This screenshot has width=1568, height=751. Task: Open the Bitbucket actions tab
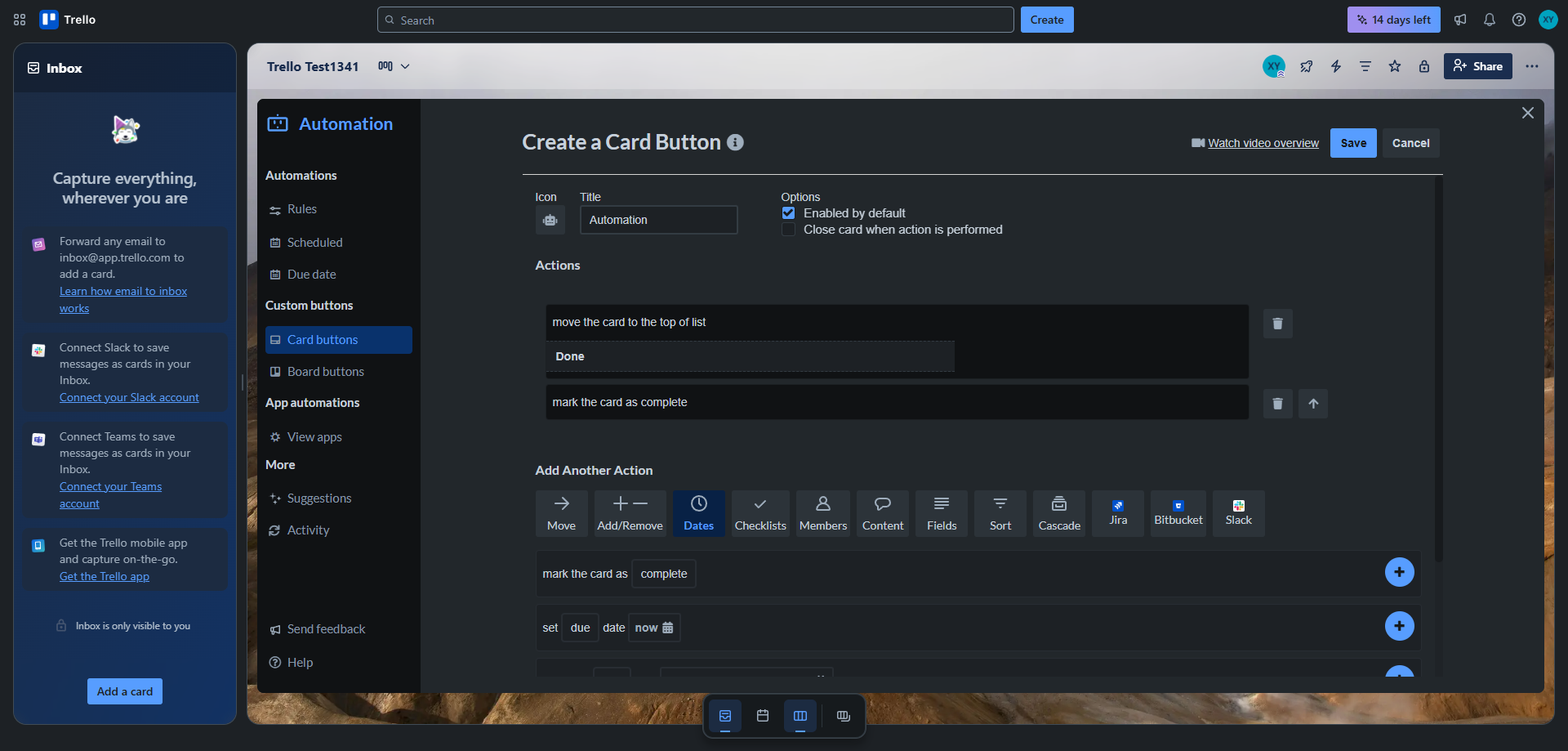click(x=1178, y=513)
